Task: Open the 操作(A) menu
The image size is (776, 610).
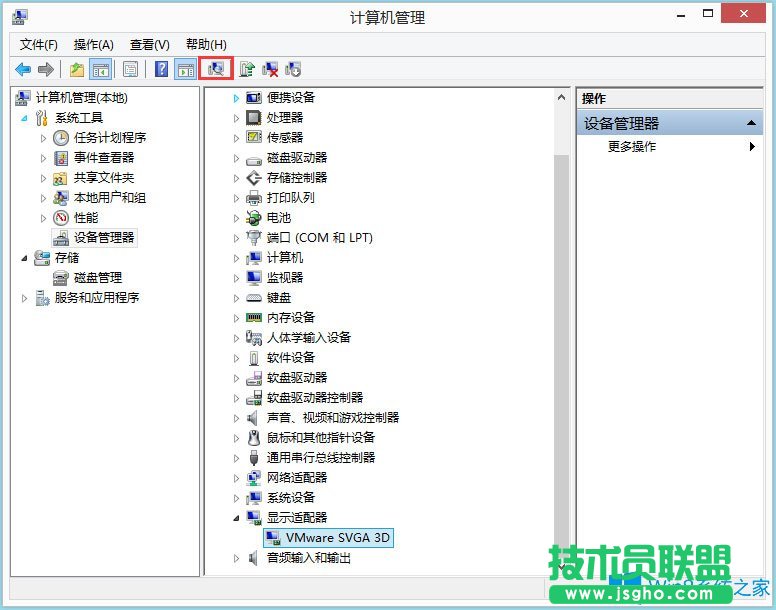Action: click(x=94, y=45)
